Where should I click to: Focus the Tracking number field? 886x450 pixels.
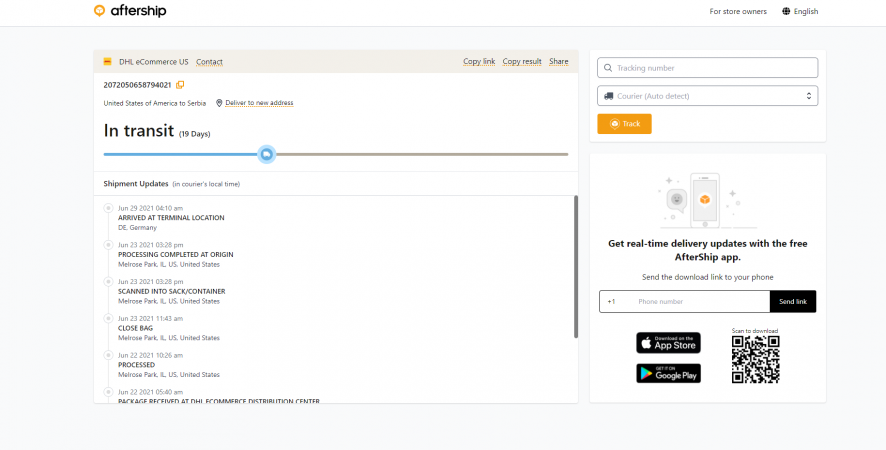tap(707, 68)
